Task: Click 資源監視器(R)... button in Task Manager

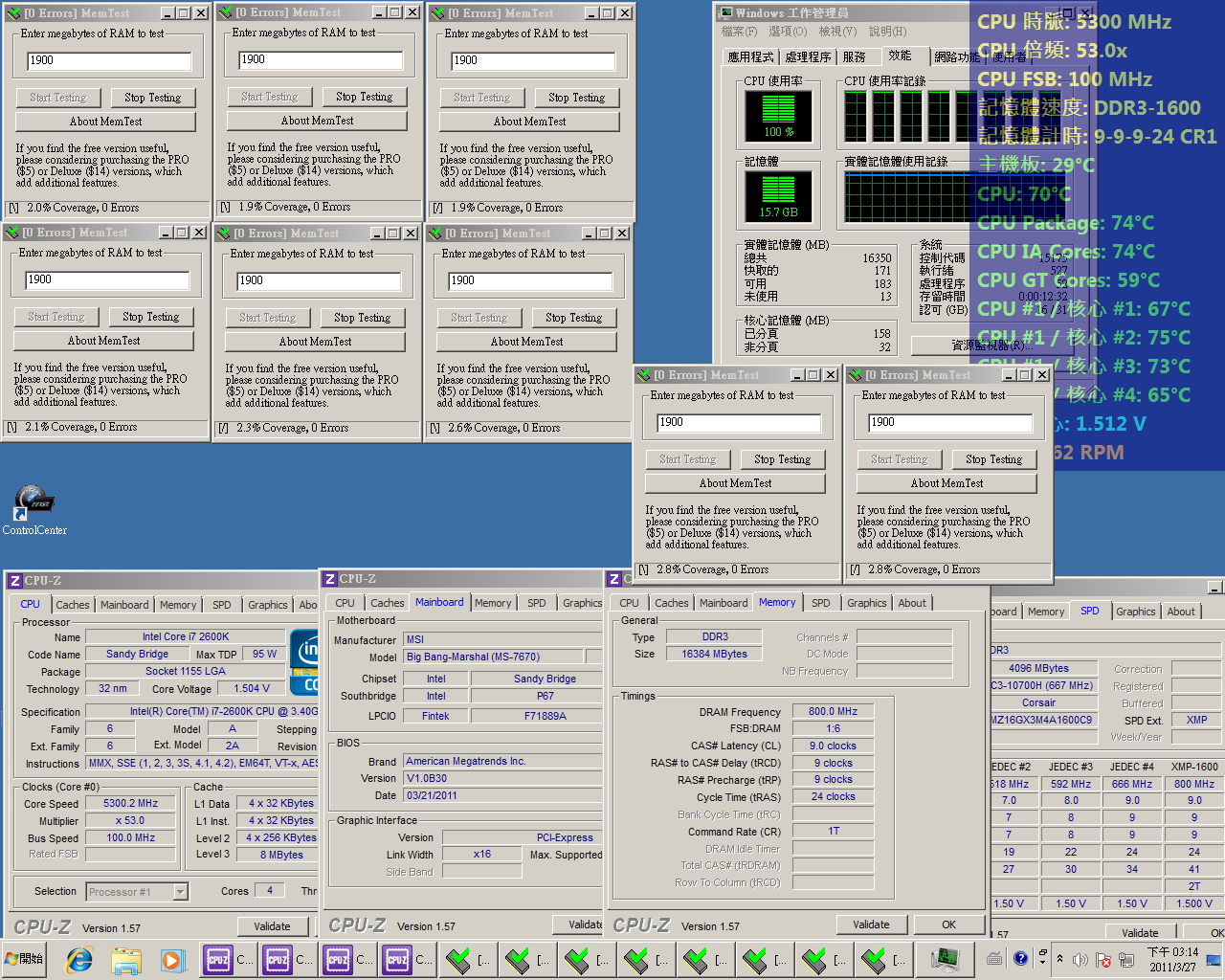Action: 992,345
